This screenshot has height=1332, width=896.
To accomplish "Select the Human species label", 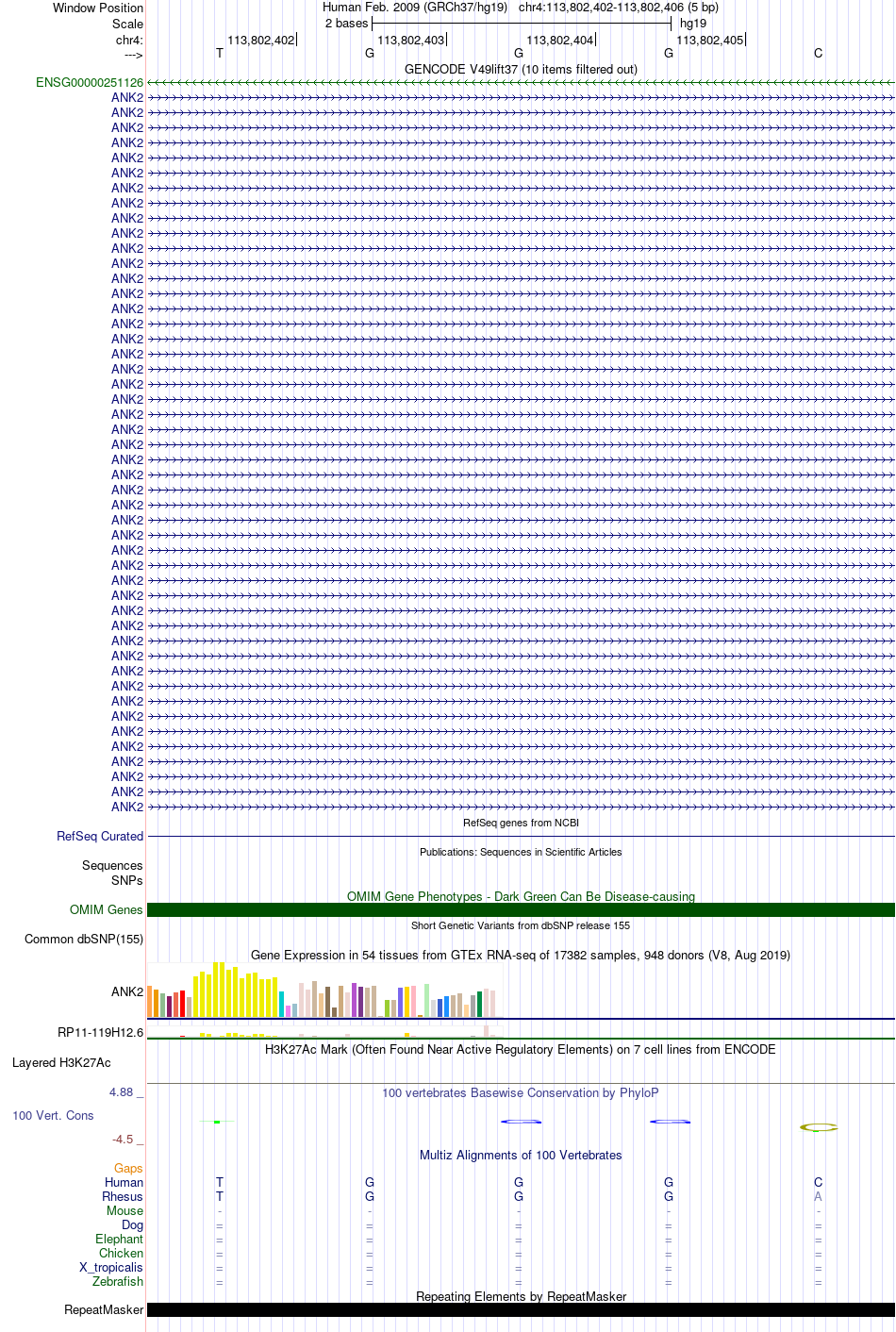I will coord(124,1183).
